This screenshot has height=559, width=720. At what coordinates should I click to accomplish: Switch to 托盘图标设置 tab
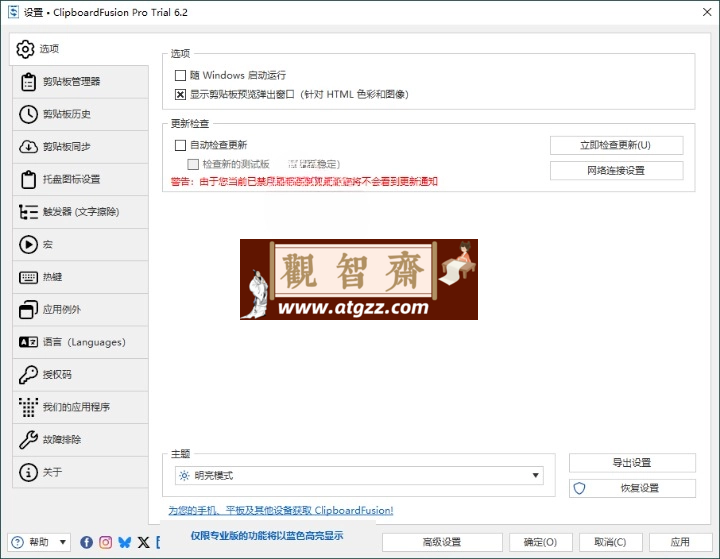pyautogui.click(x=80, y=179)
